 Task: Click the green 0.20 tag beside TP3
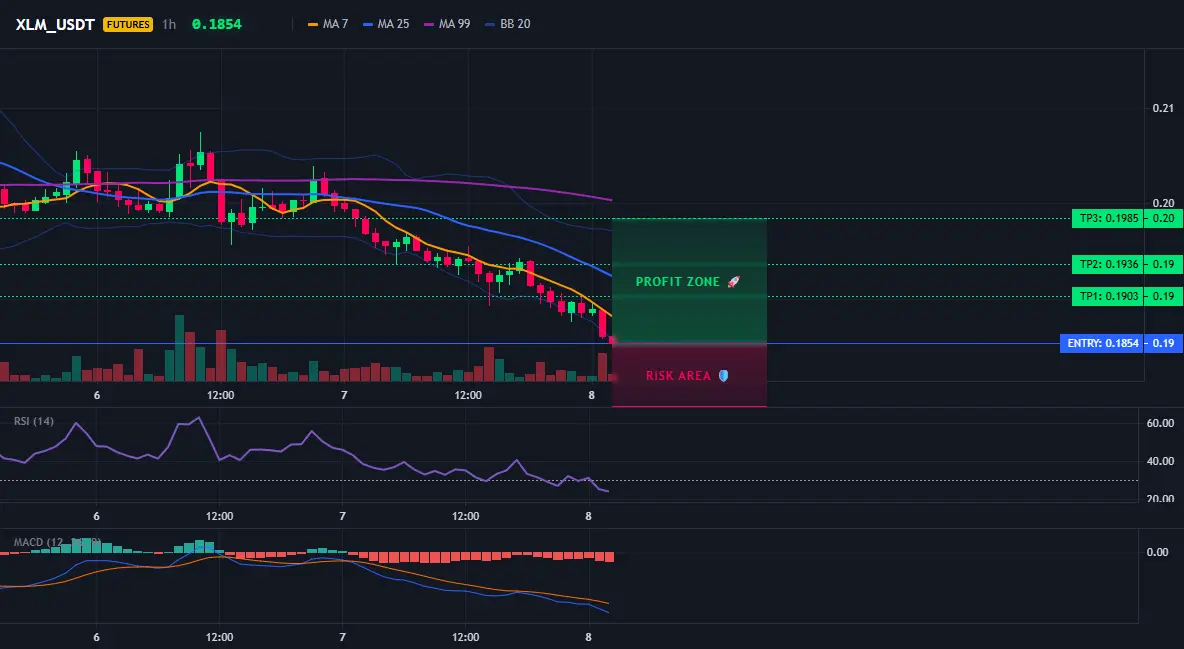[x=1164, y=219]
